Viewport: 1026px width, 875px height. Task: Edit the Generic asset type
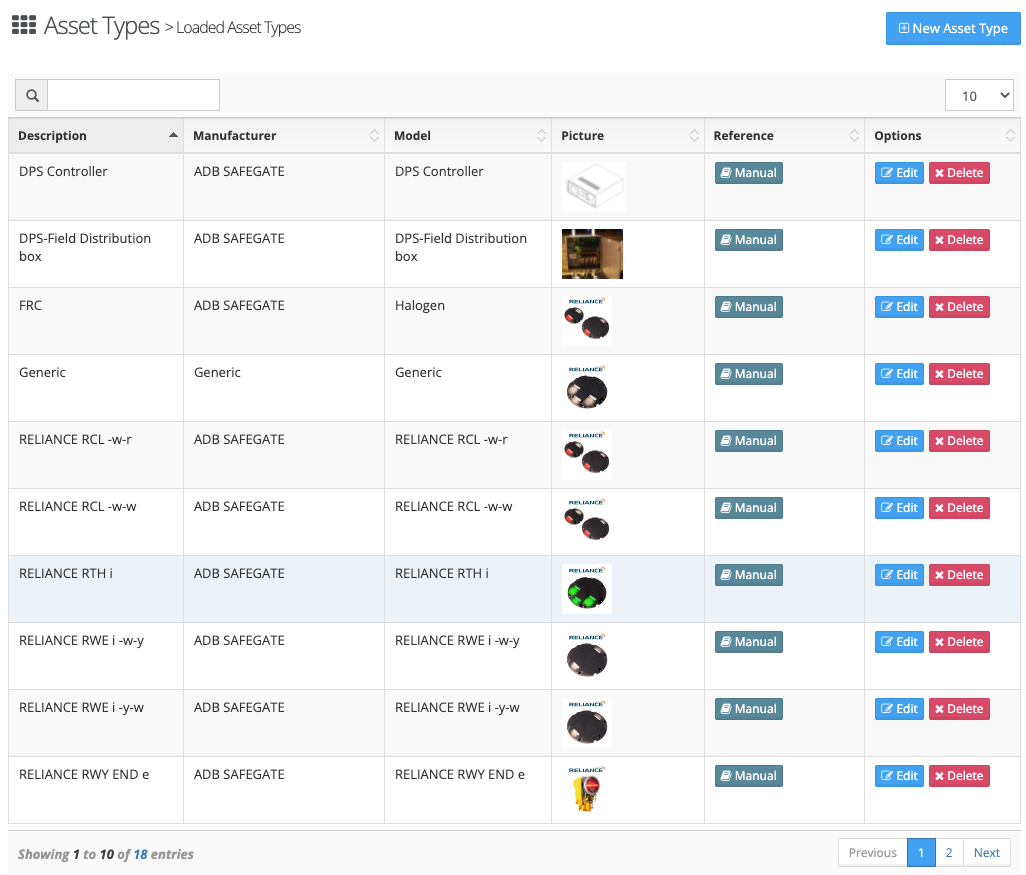(899, 374)
